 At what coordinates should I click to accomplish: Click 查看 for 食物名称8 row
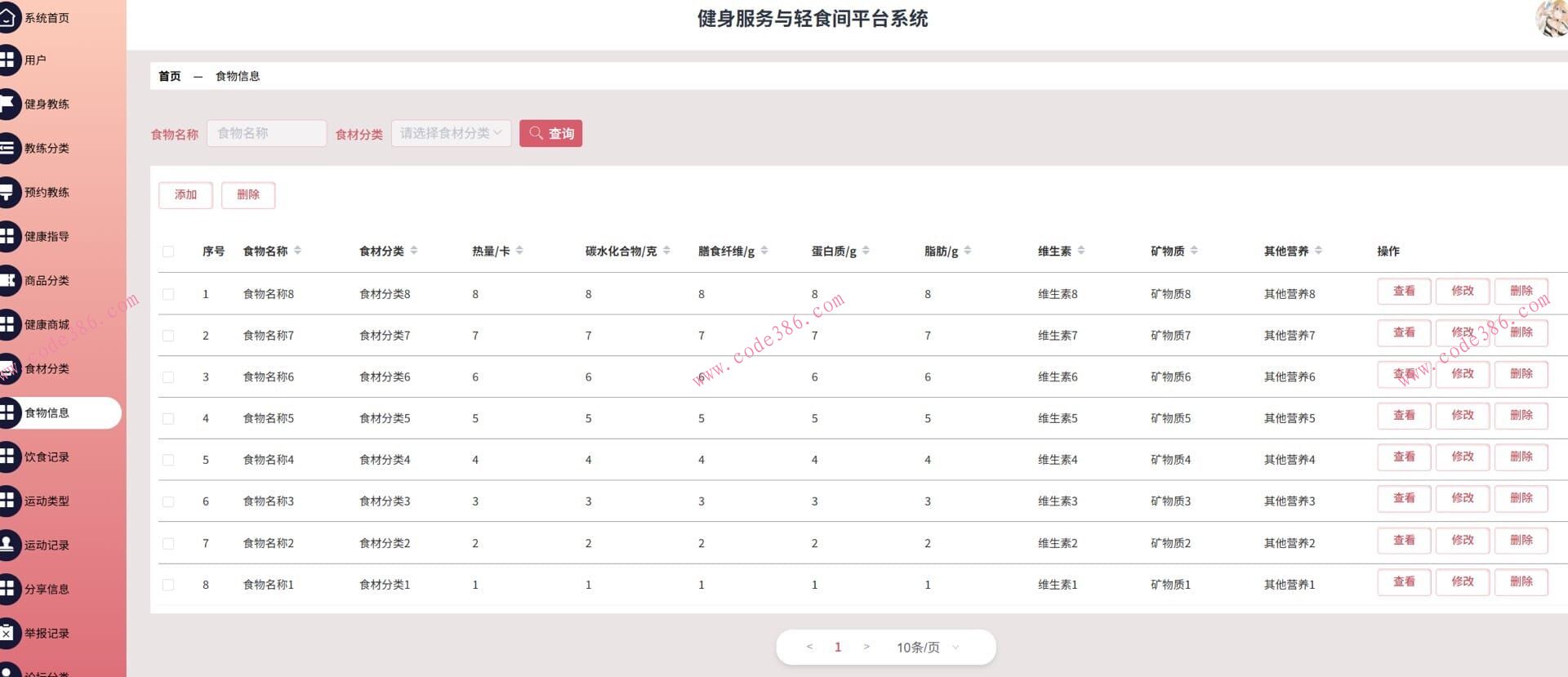click(x=1404, y=291)
